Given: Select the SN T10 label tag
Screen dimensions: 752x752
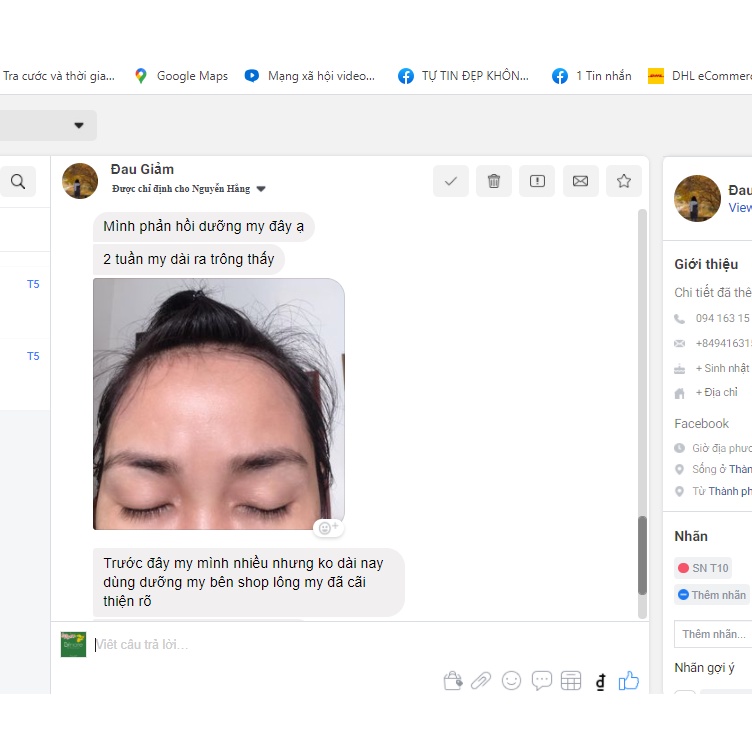Looking at the screenshot, I should (x=703, y=568).
